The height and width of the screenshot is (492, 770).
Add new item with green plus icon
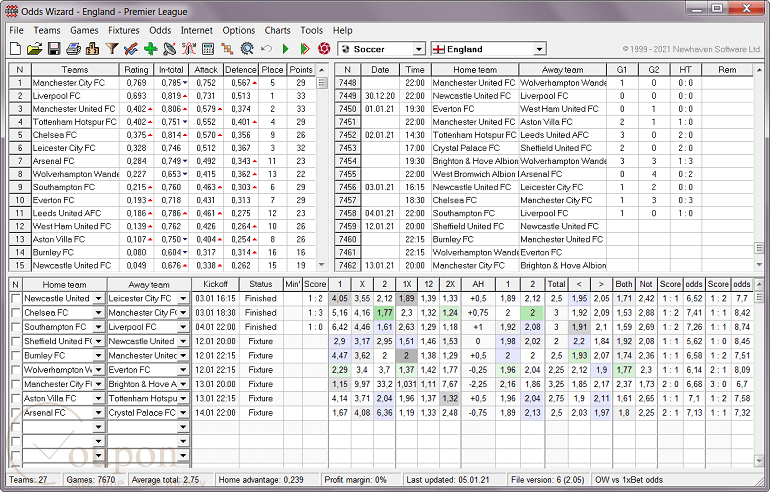coord(150,49)
